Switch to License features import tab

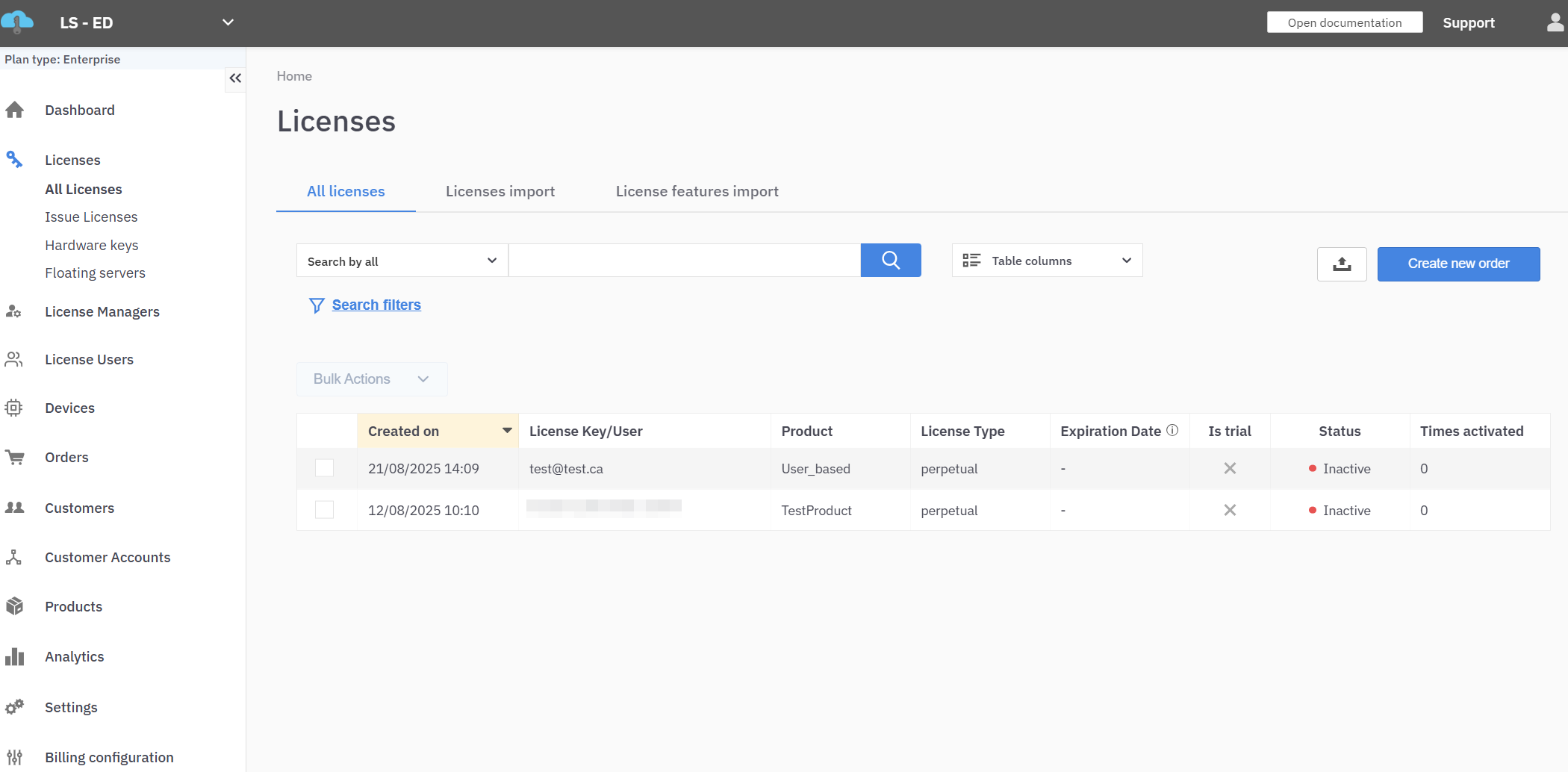pyautogui.click(x=697, y=191)
